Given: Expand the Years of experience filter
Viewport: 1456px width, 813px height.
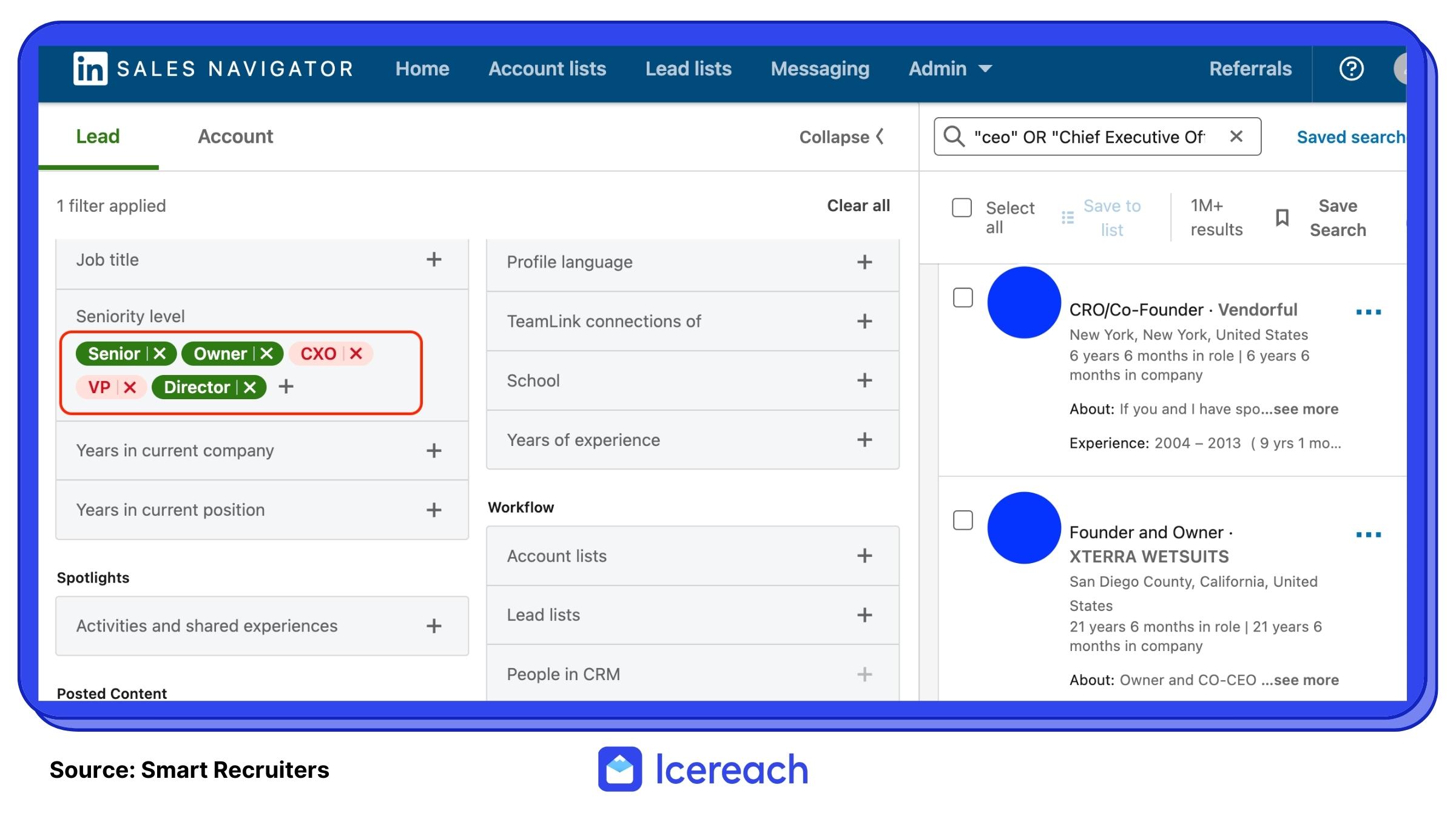Looking at the screenshot, I should (x=864, y=440).
